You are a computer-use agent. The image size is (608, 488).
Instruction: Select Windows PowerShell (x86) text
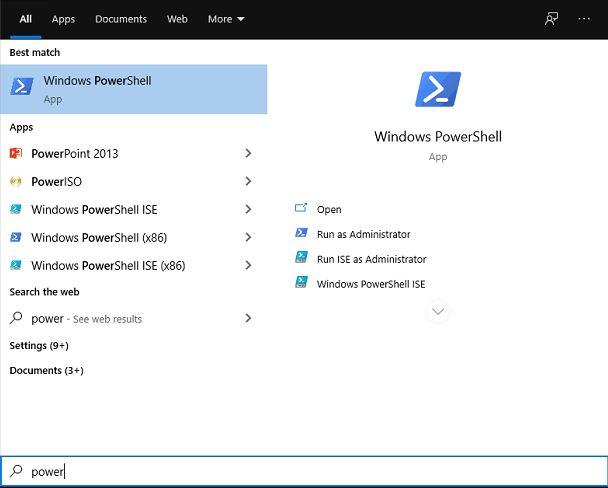[x=99, y=238]
